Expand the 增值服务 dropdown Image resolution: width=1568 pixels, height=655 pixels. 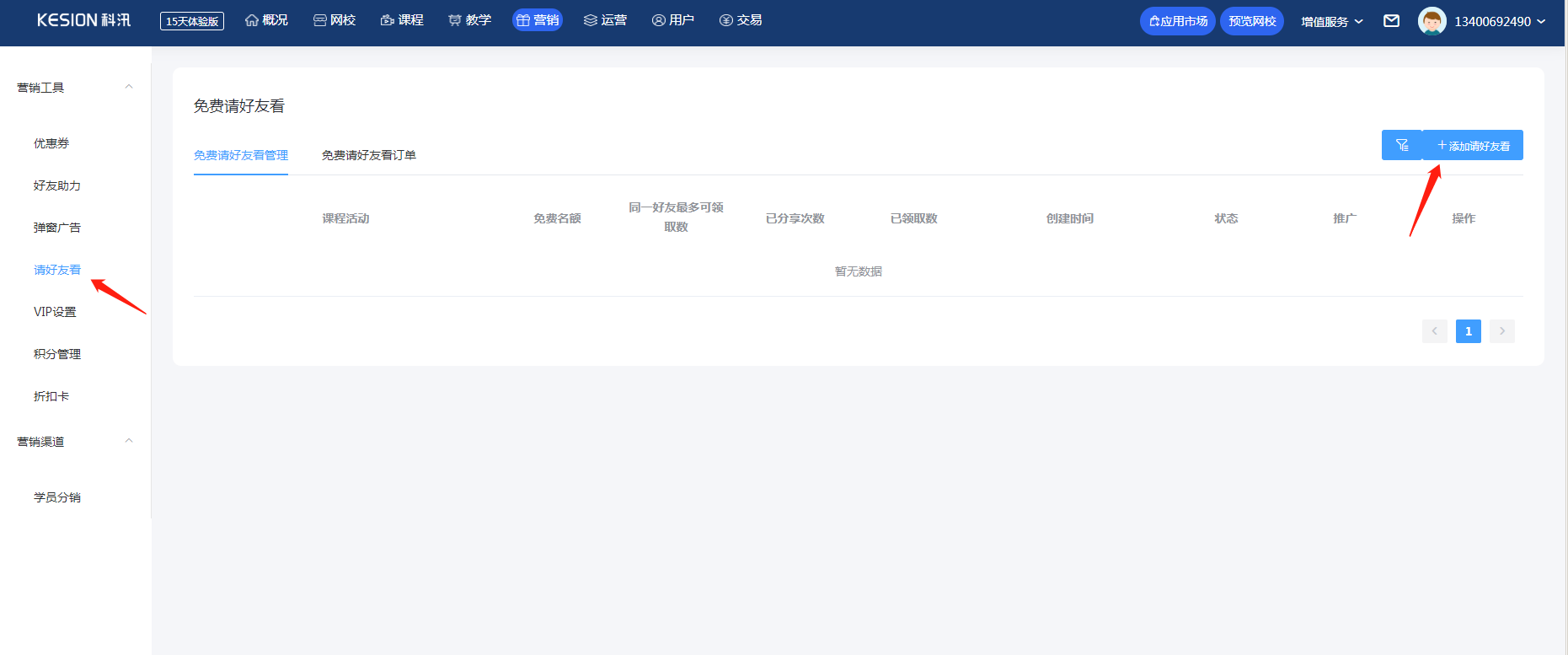pos(1331,21)
